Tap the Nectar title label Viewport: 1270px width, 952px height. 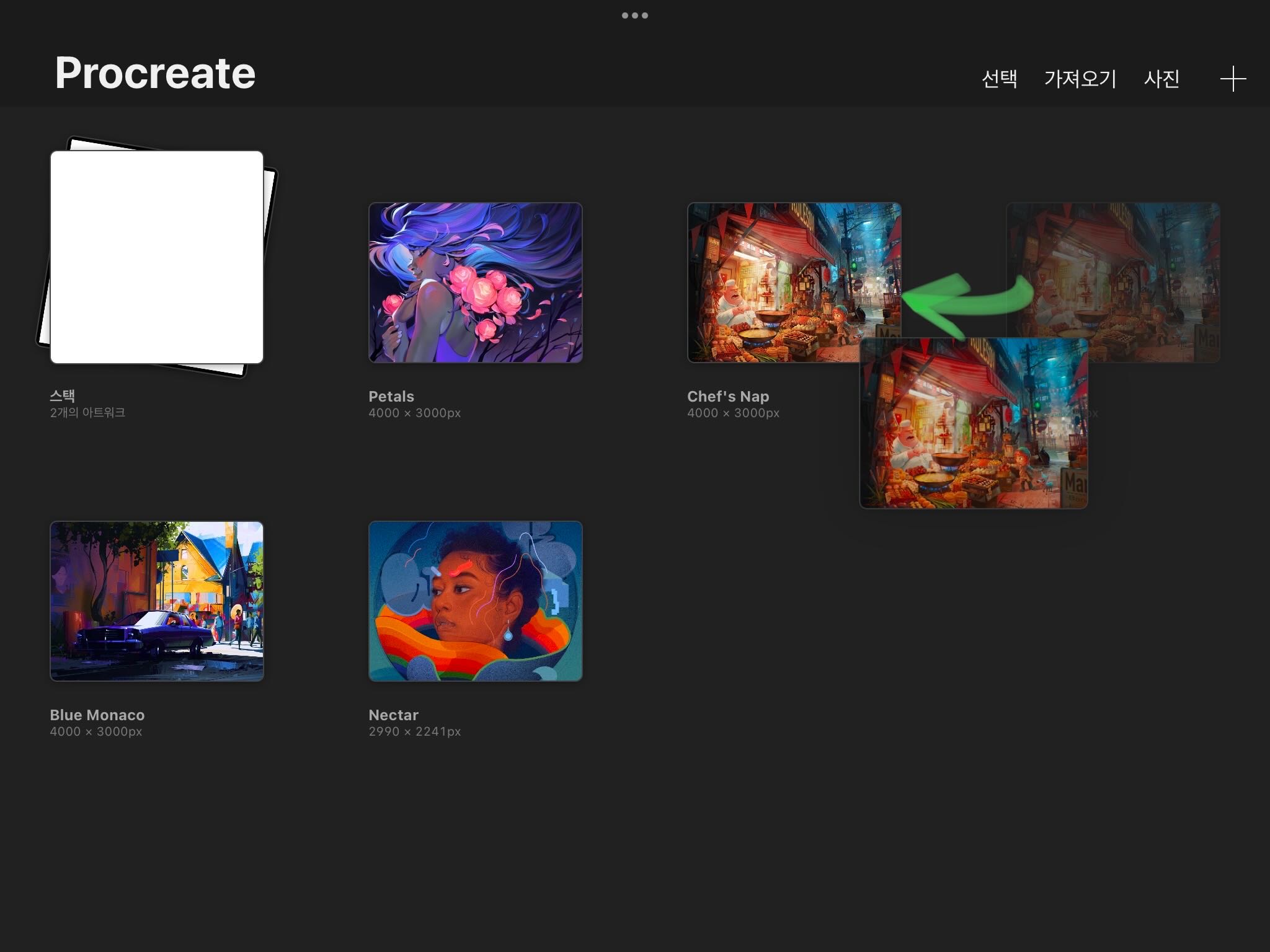tap(394, 715)
